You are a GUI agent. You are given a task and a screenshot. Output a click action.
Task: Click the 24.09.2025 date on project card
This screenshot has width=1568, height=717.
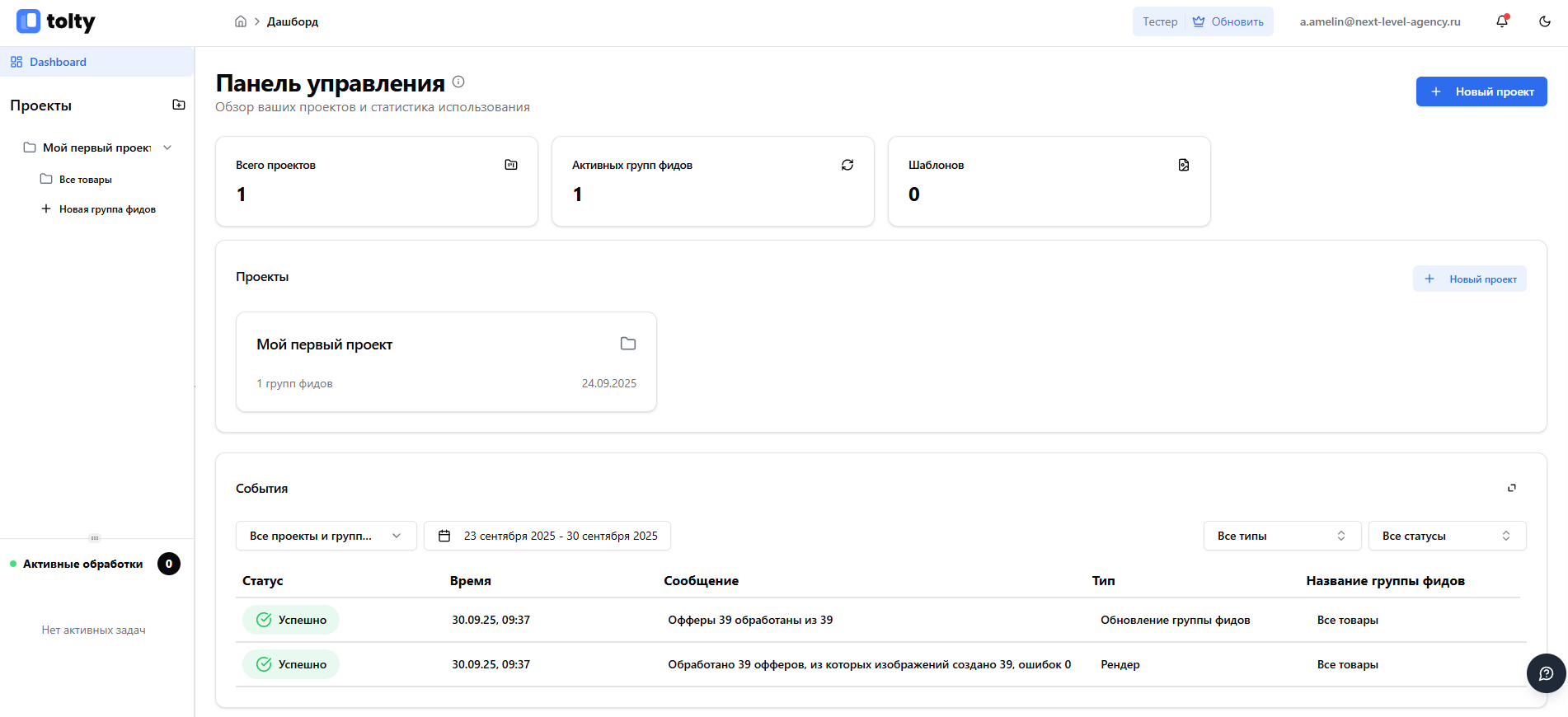(x=609, y=383)
